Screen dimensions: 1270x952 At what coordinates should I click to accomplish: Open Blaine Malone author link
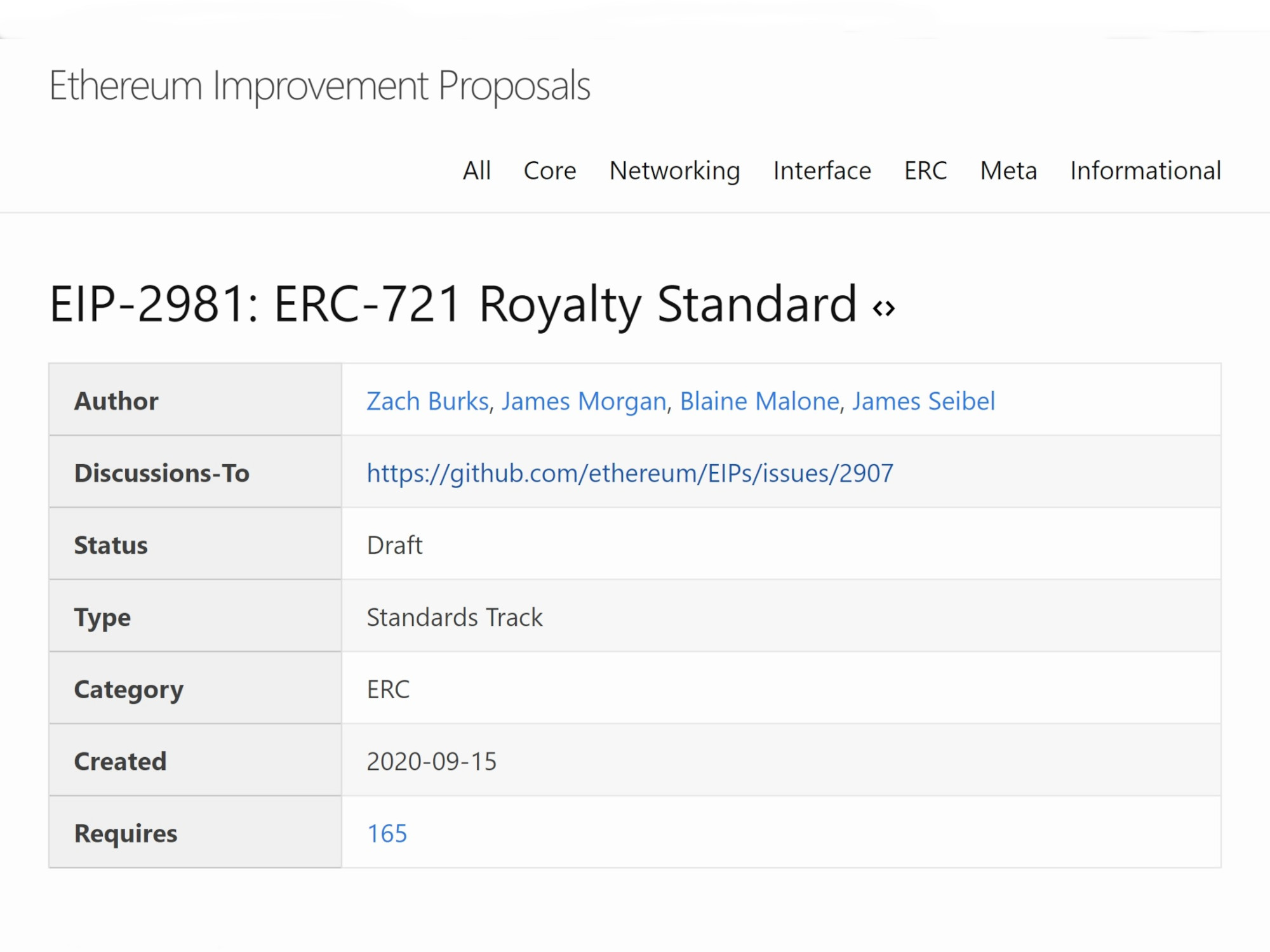tap(759, 401)
